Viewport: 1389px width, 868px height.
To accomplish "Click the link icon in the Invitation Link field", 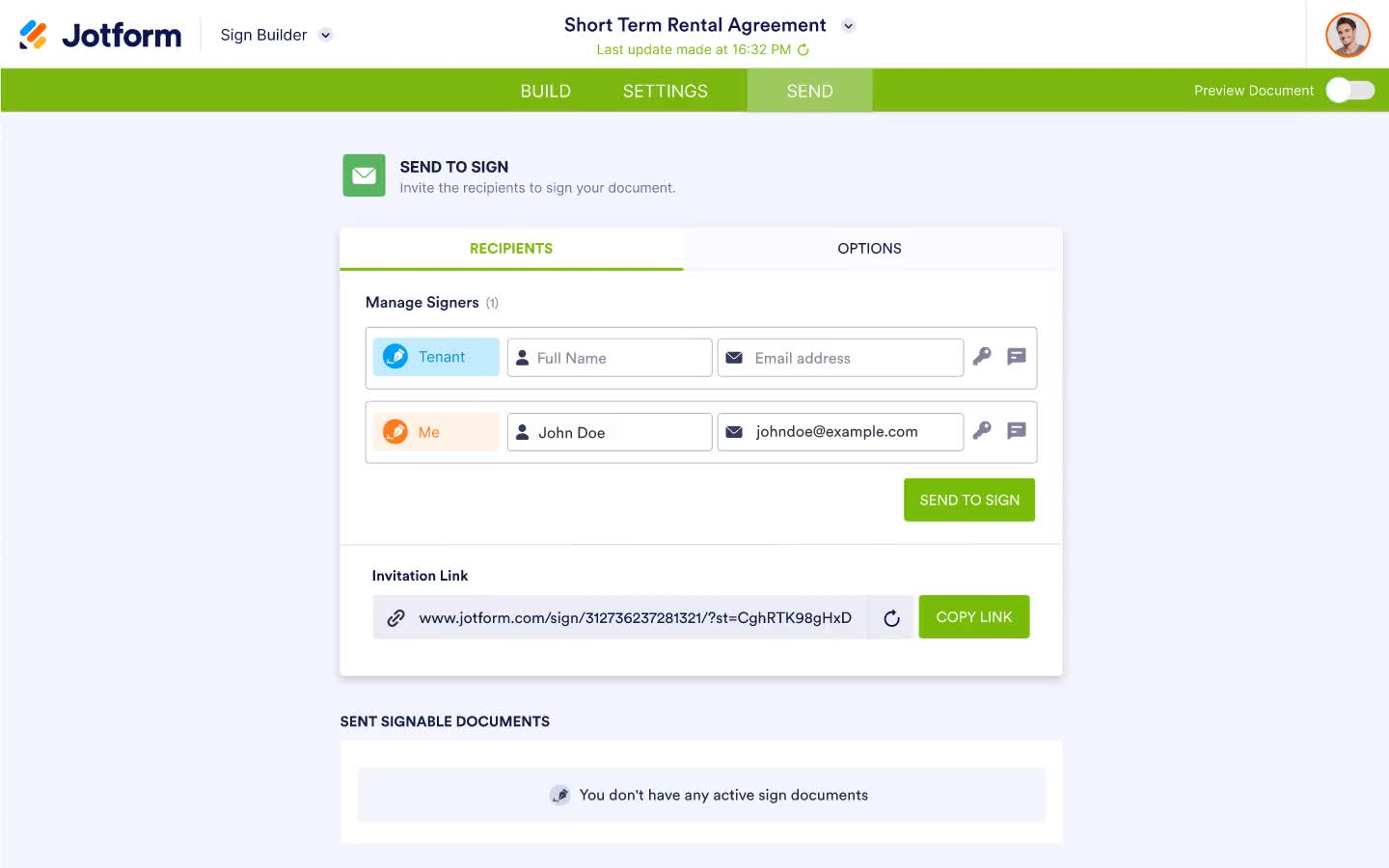I will (x=396, y=616).
